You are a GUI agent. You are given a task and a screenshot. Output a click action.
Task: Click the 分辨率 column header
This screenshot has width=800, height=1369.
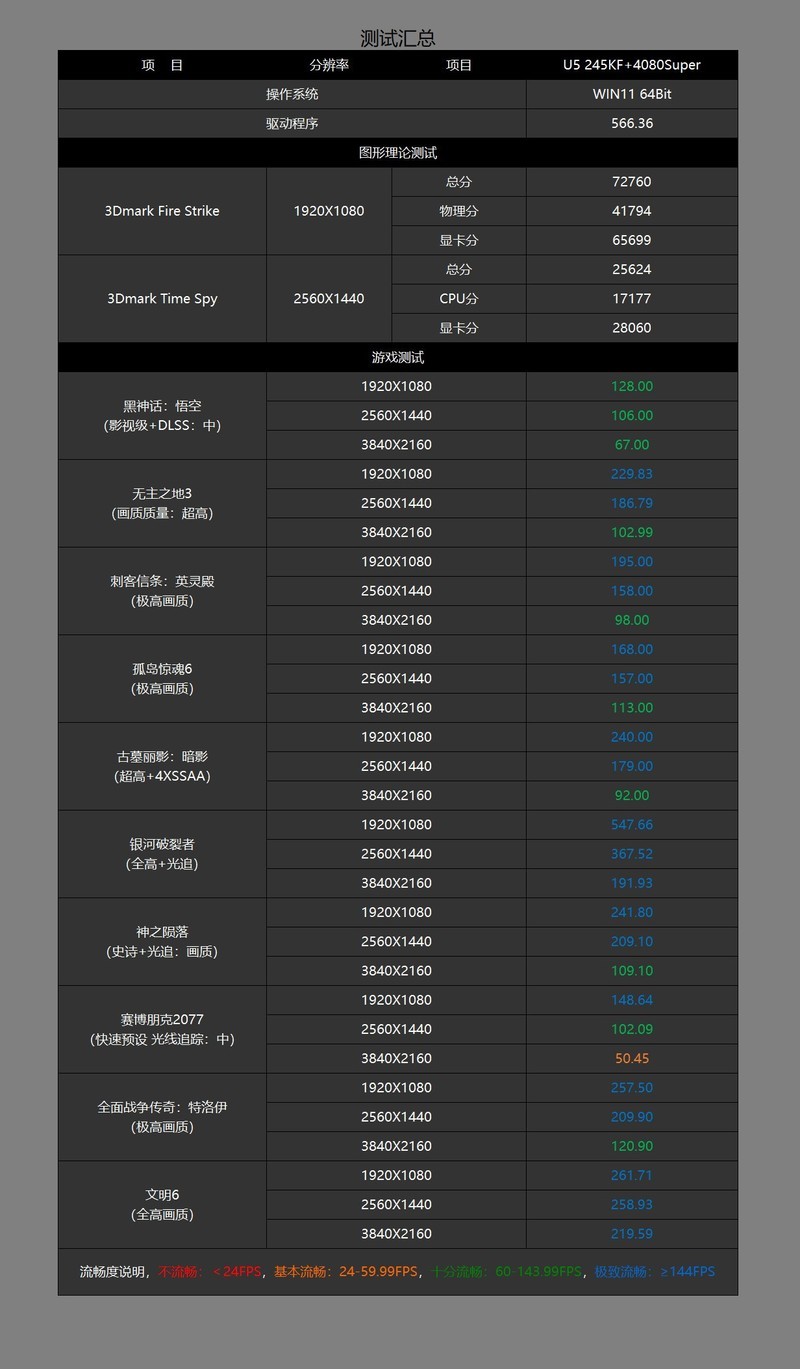click(x=329, y=64)
